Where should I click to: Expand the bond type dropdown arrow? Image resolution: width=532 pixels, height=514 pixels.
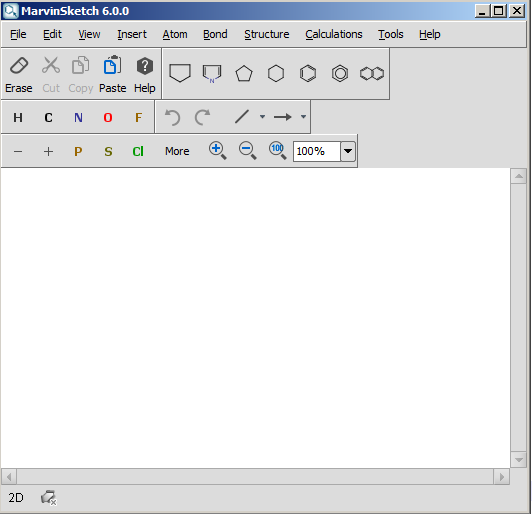(x=262, y=117)
